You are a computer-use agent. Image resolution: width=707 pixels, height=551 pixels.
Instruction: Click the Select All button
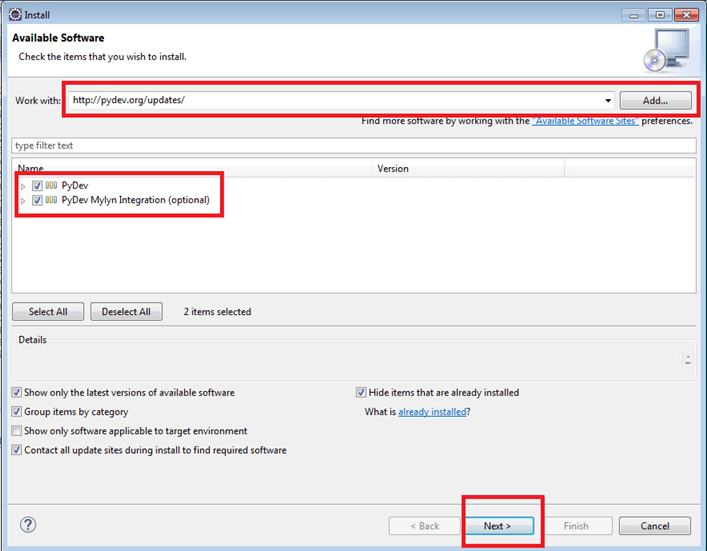(48, 312)
